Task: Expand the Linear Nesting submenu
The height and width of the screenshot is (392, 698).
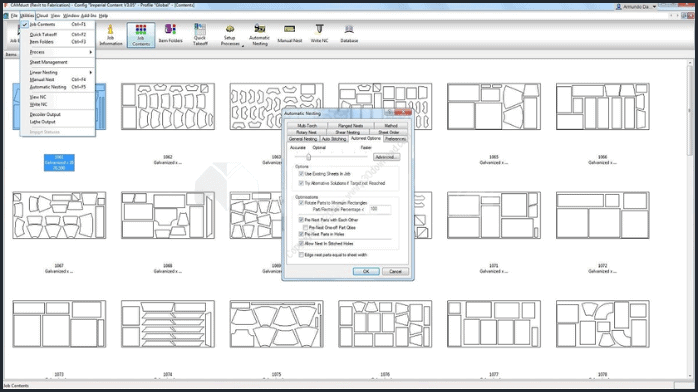Action: coord(57,72)
